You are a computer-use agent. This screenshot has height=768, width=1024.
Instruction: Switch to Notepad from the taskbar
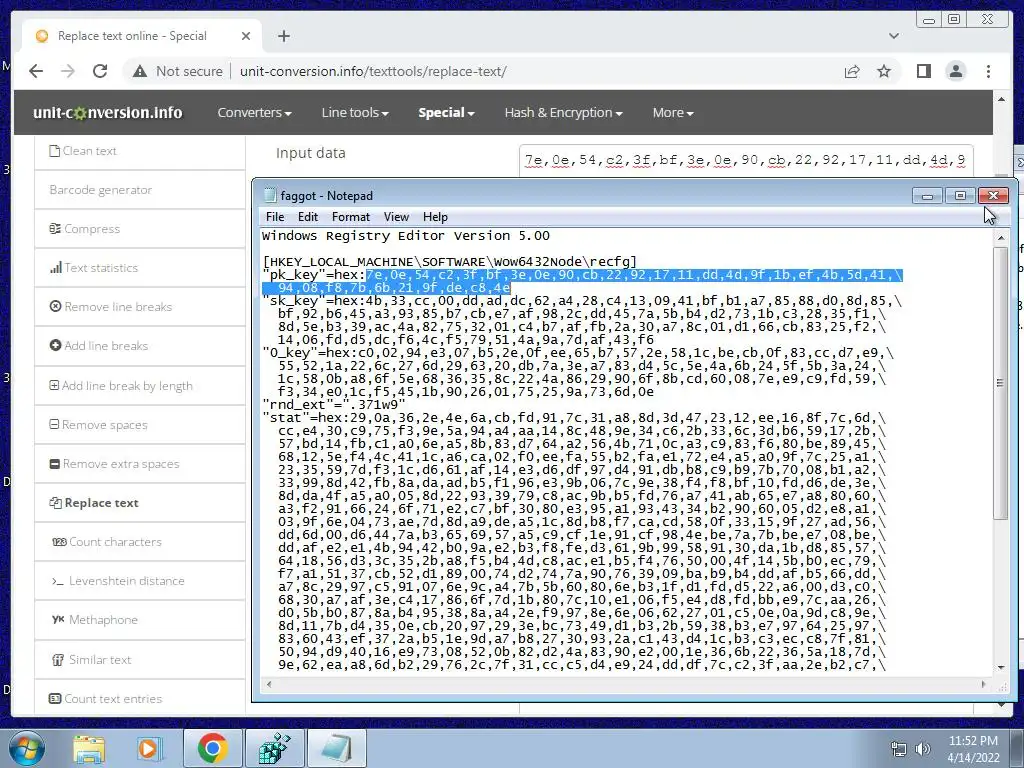(x=336, y=748)
